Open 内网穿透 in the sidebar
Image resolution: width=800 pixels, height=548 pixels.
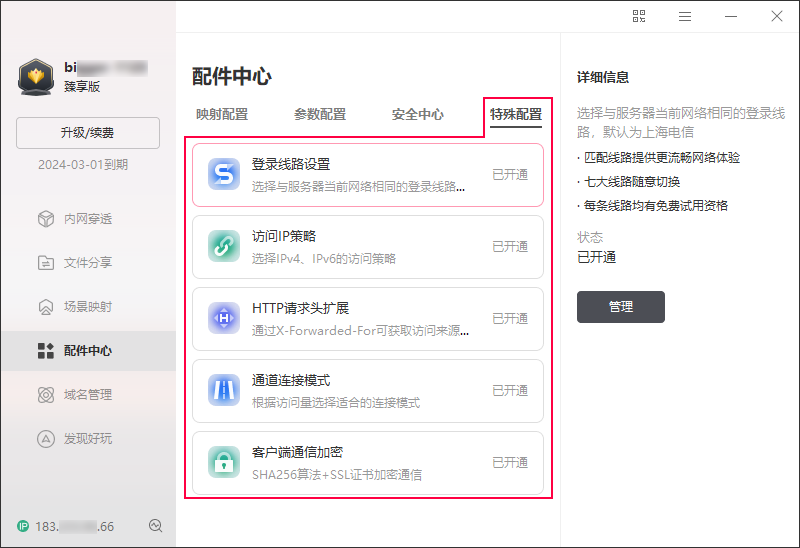(x=87, y=219)
